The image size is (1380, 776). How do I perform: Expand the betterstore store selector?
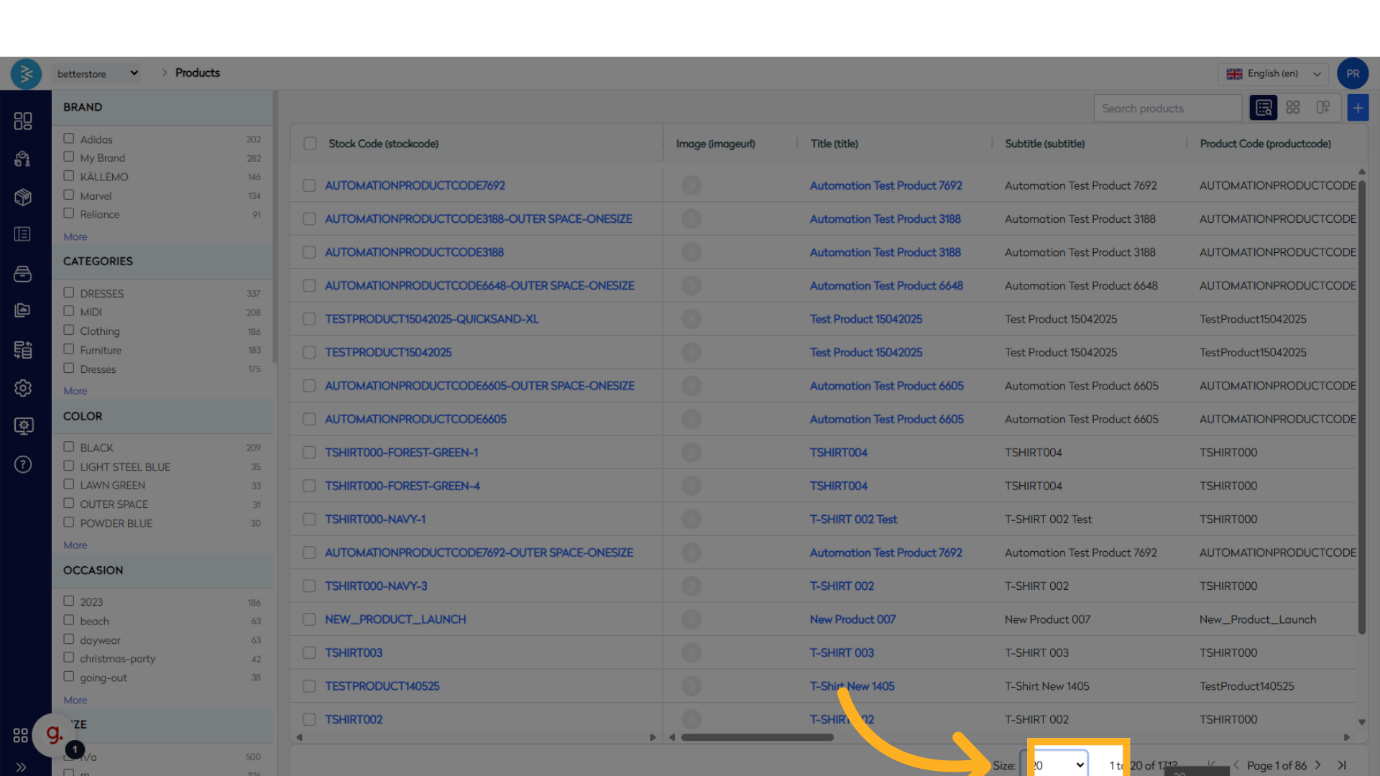click(x=98, y=73)
